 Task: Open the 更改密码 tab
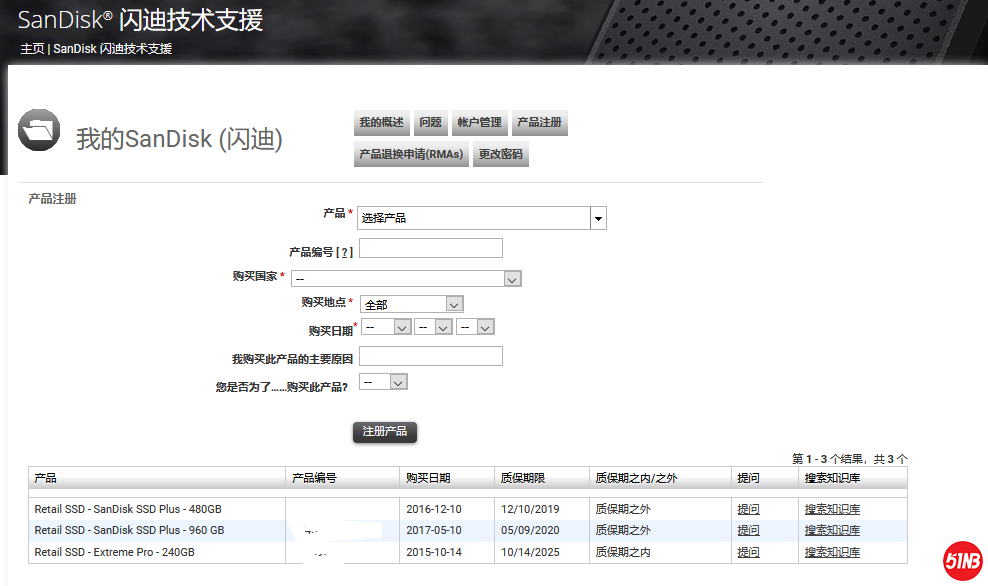click(x=501, y=154)
